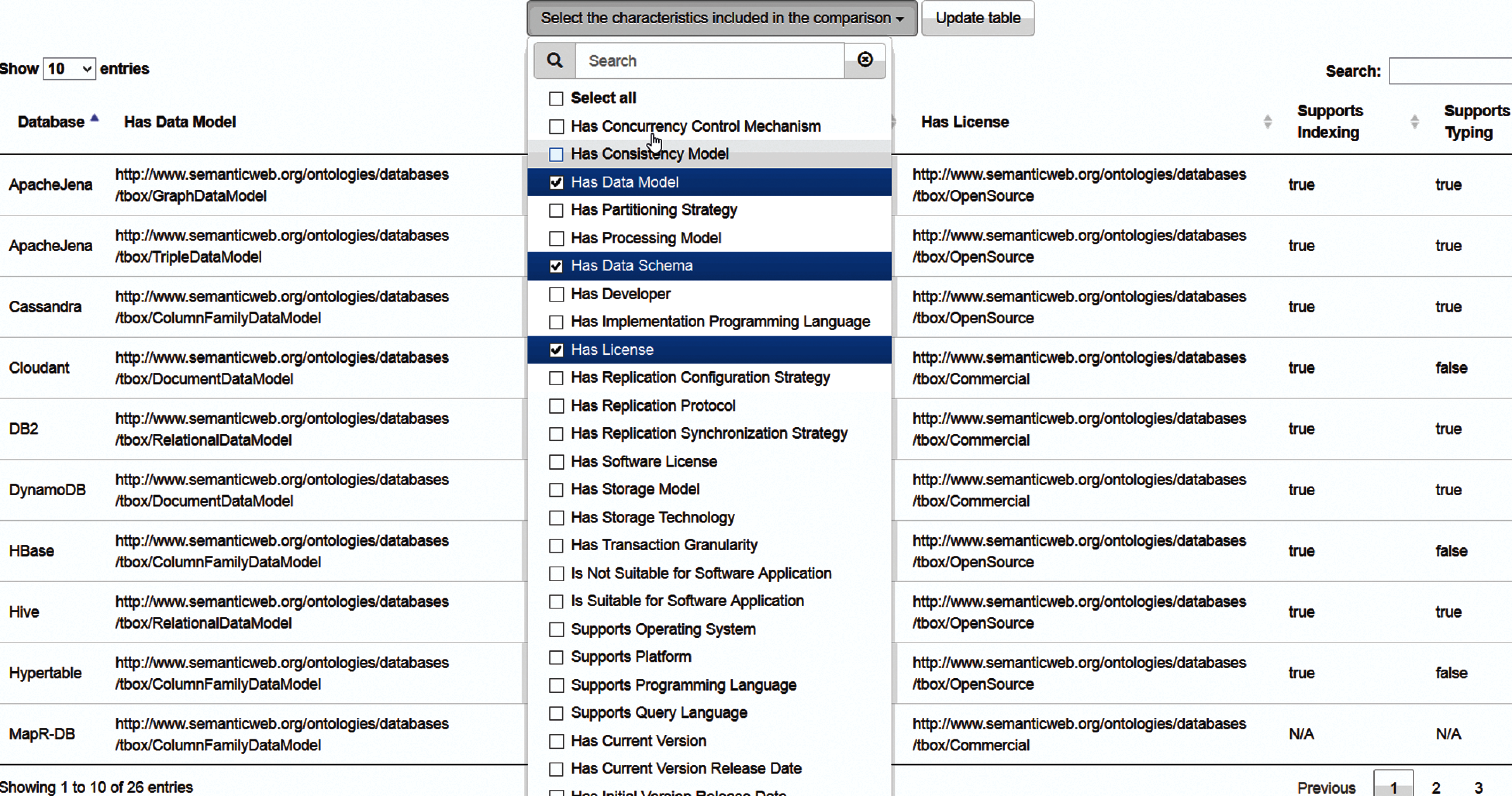The image size is (1512, 796).
Task: Open the Show entries count dropdown
Action: pyautogui.click(x=69, y=69)
